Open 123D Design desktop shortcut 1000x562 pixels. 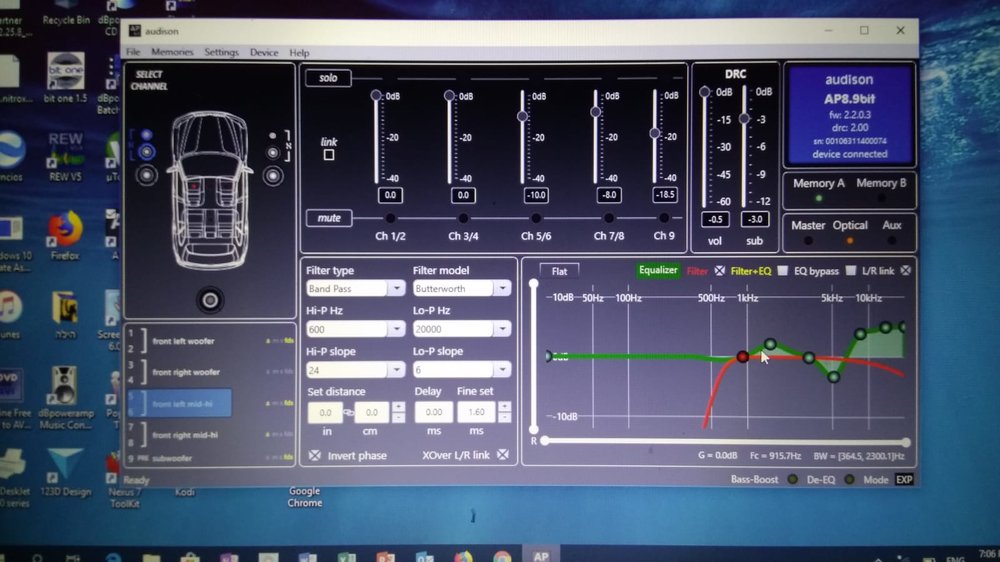point(66,472)
